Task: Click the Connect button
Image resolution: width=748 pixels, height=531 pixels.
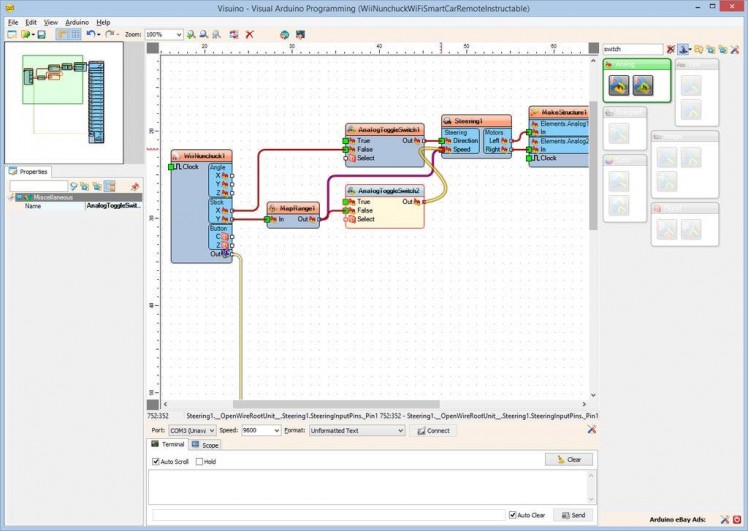Action: tap(433, 430)
